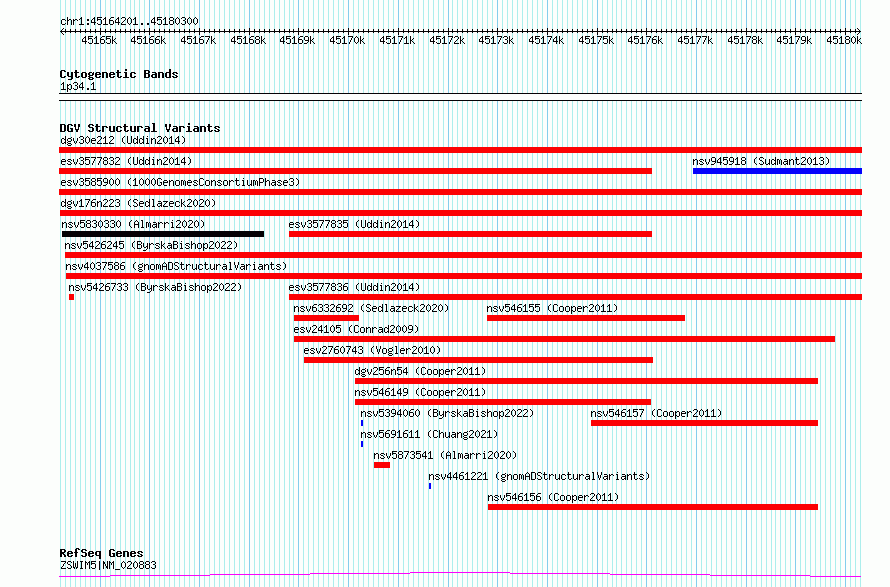This screenshot has height=587, width=890.
Task: Click the tiny blue nsv5691611 marker
Action: pos(362,444)
